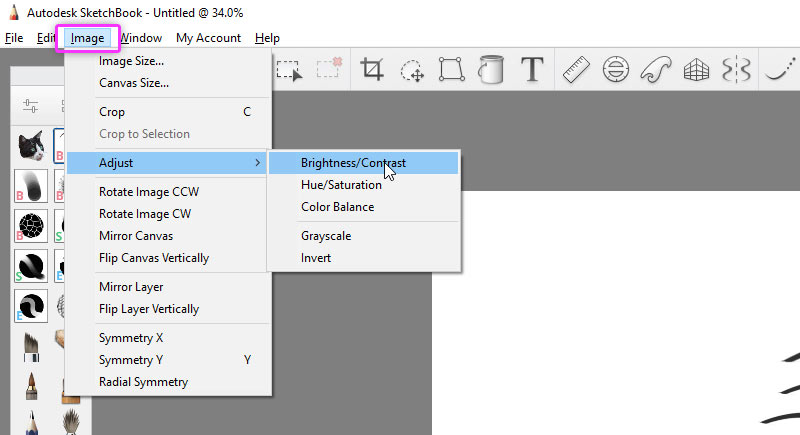800x435 pixels.
Task: Enable the Ruler tool
Action: point(576,69)
